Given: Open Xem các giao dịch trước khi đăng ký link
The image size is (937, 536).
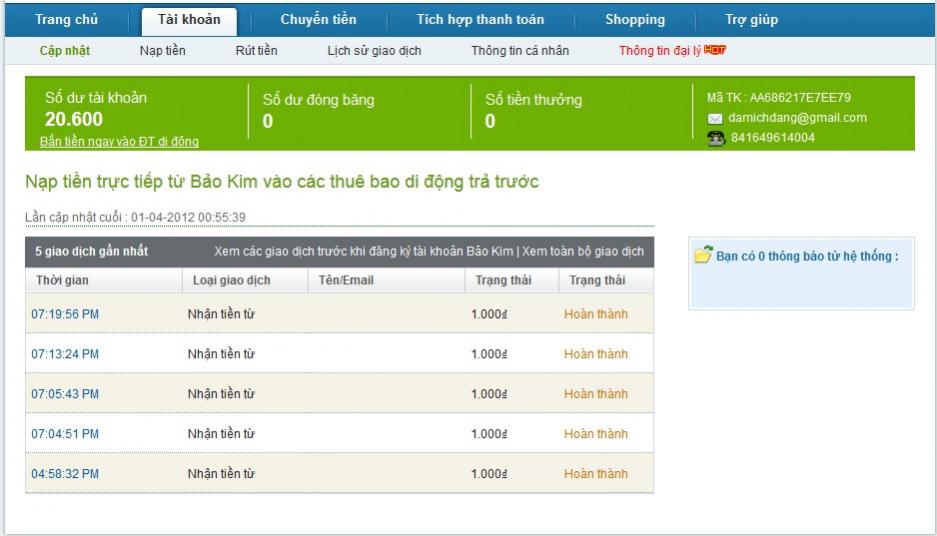Looking at the screenshot, I should pyautogui.click(x=364, y=252).
